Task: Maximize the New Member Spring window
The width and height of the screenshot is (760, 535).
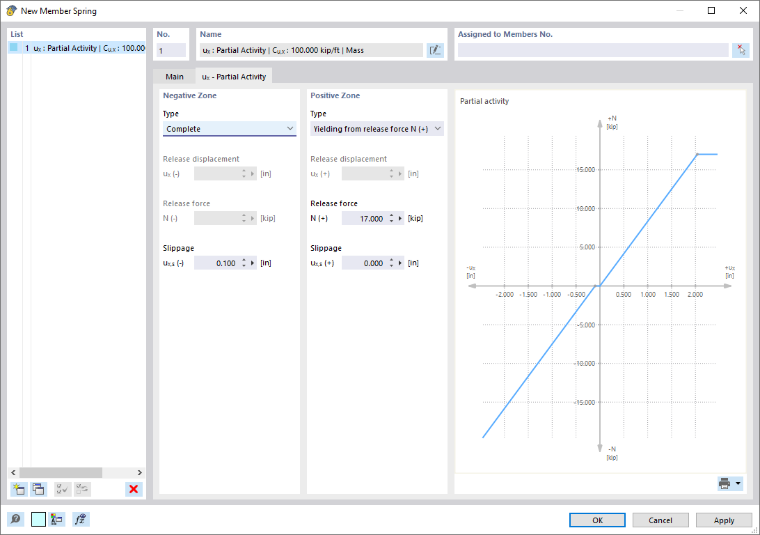Action: pos(711,11)
